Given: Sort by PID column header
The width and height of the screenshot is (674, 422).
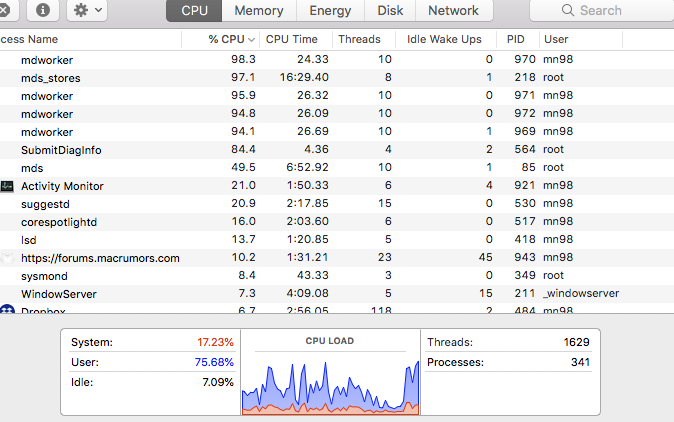Looking at the screenshot, I should [x=518, y=40].
